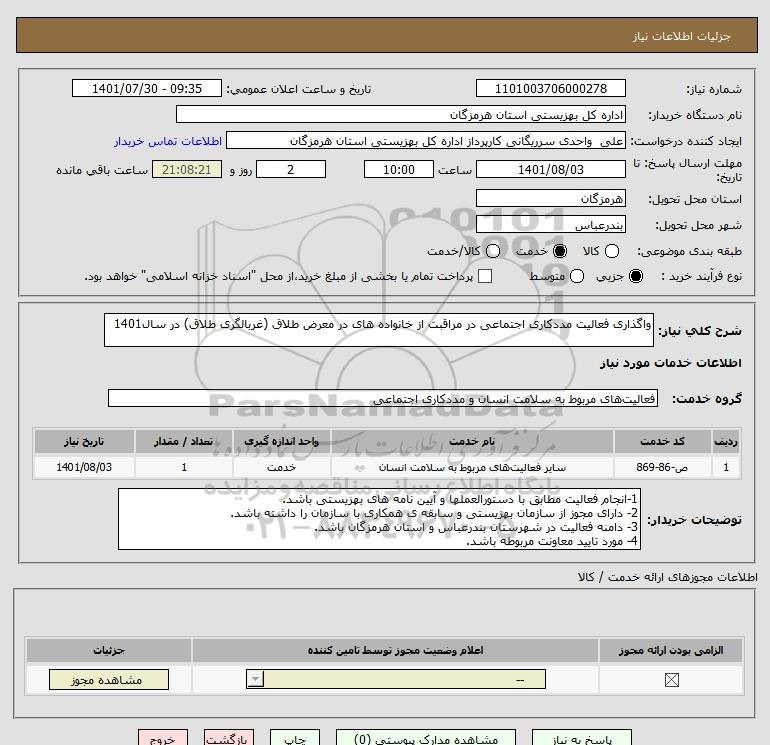Select the خدمت radio button

[559, 251]
